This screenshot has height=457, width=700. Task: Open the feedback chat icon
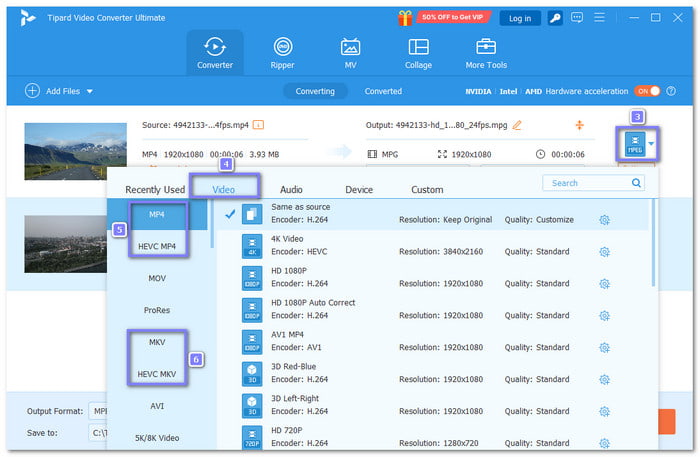pyautogui.click(x=577, y=18)
